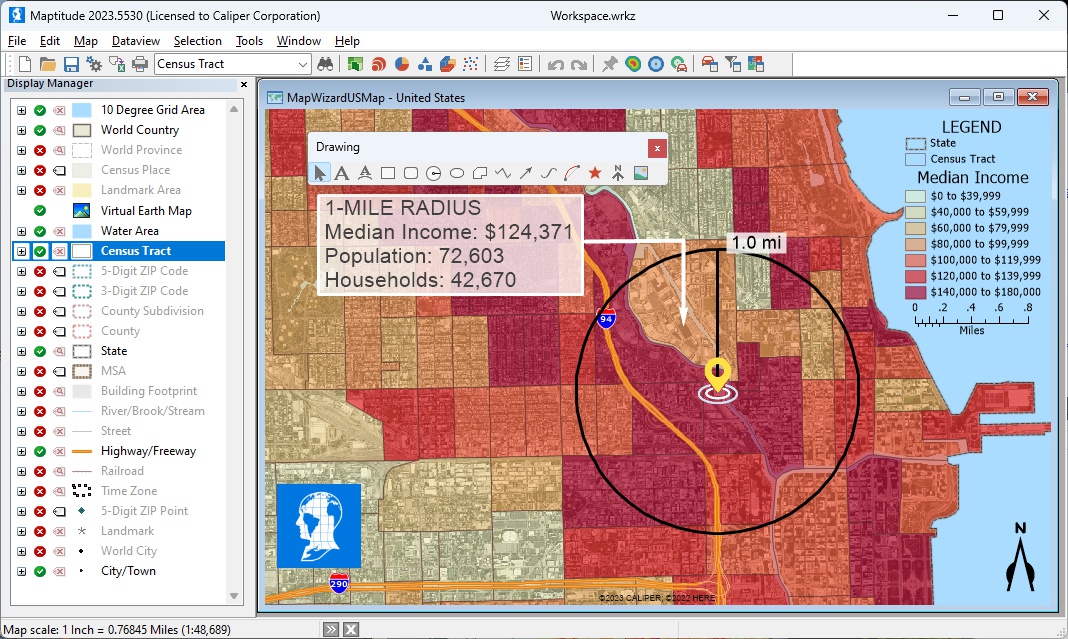
Task: Click the Print icon in main toolbar
Action: tap(140, 64)
